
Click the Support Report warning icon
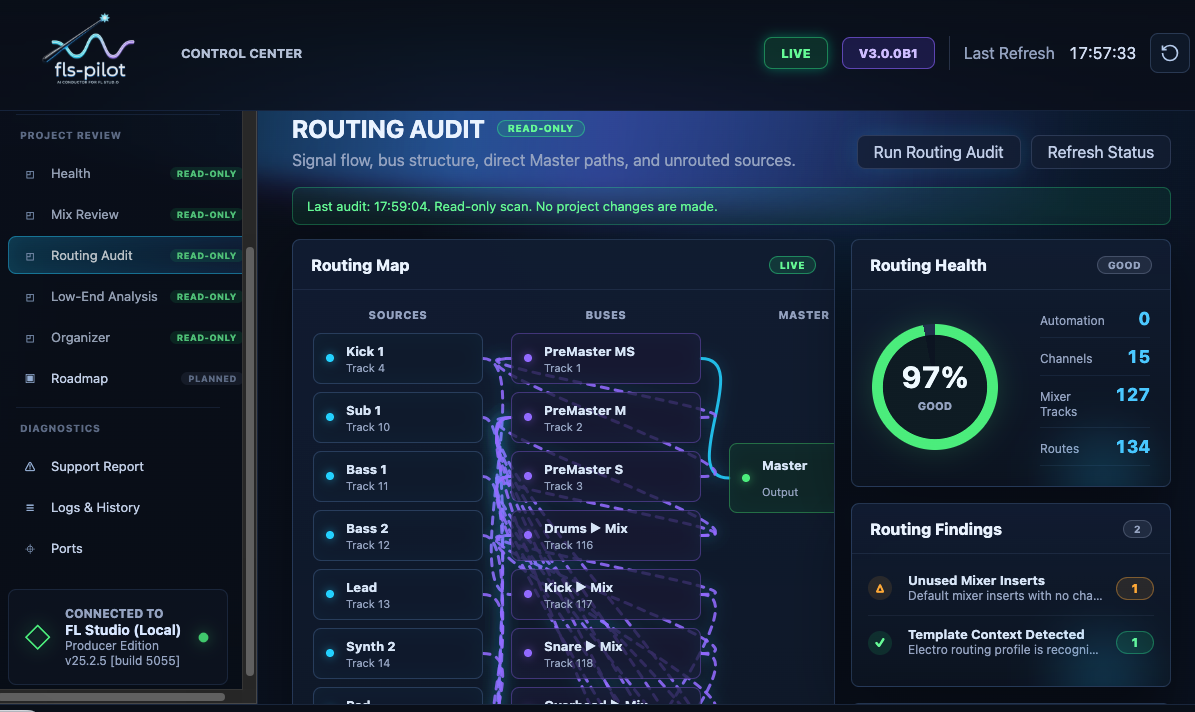(x=30, y=467)
